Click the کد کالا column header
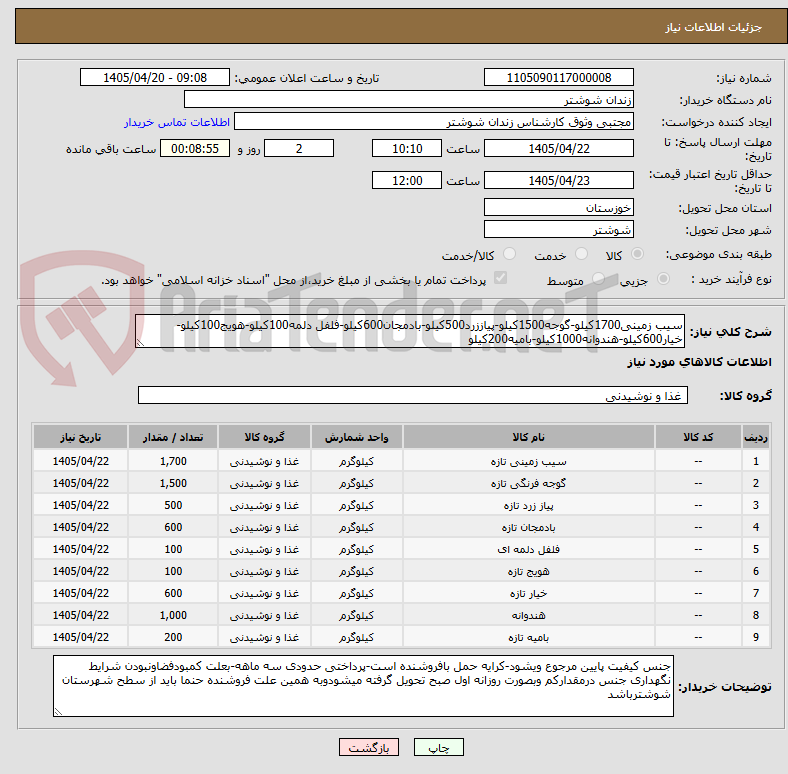The width and height of the screenshot is (788, 774). pyautogui.click(x=698, y=437)
